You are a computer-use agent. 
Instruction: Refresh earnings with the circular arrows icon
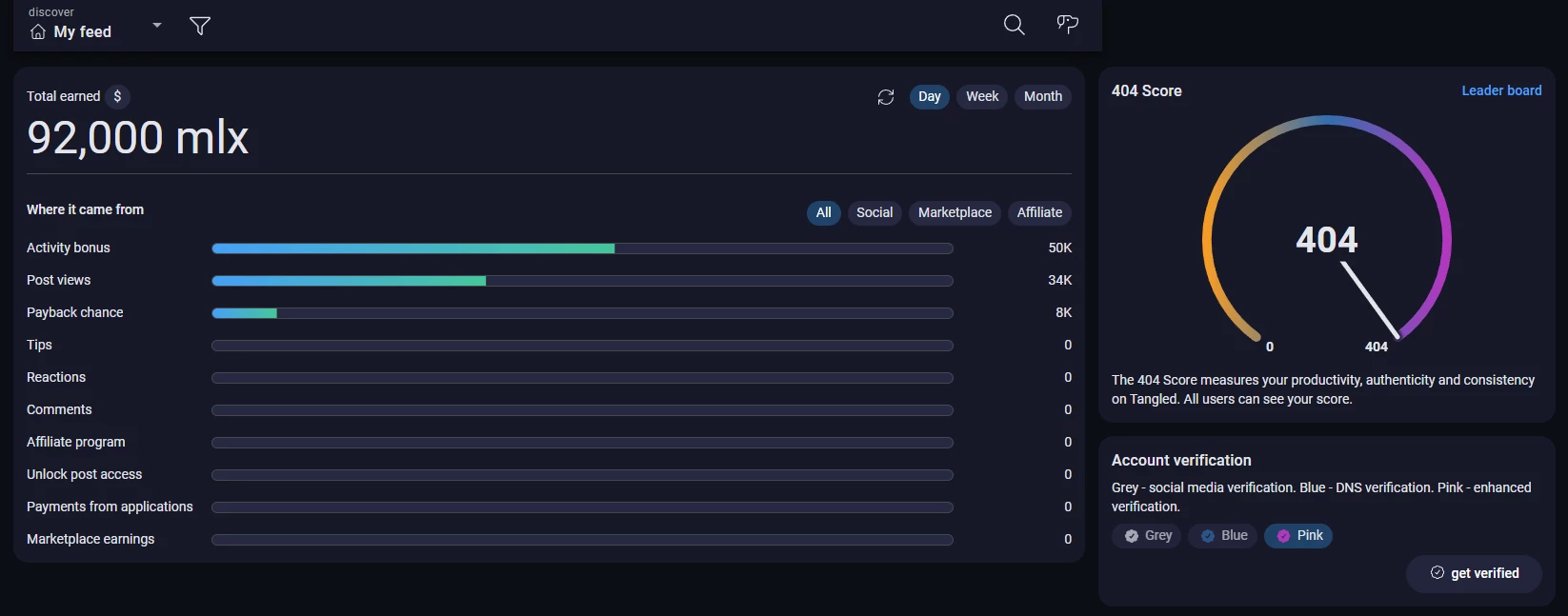[886, 97]
